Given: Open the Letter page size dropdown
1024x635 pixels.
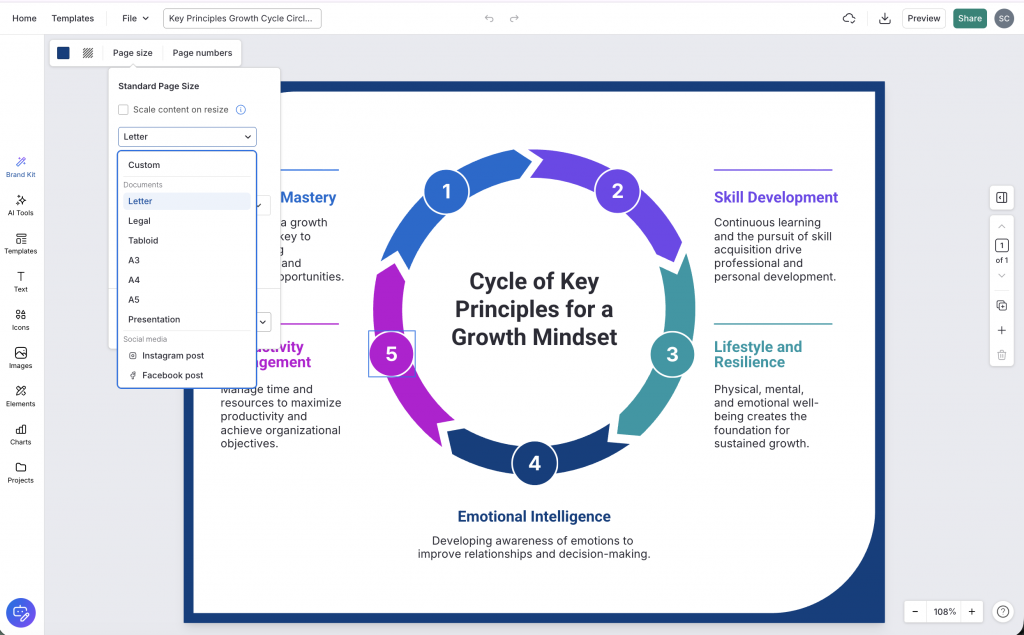Looking at the screenshot, I should (x=186, y=136).
